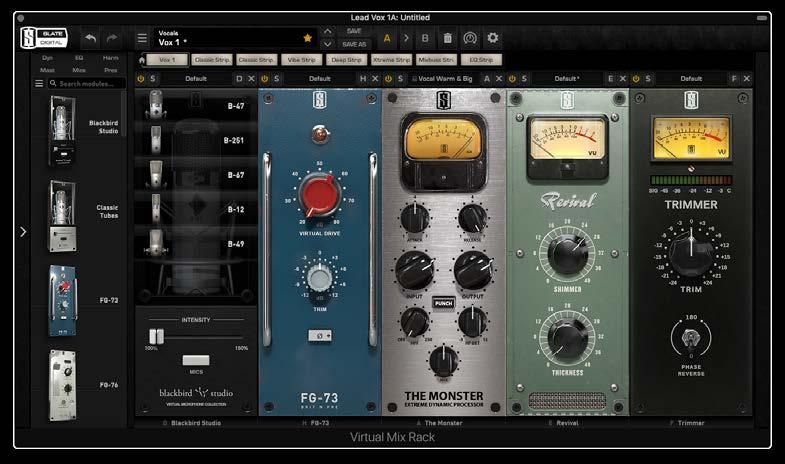Solo the FG-73 module
Screen dimensions: 785x464
[x=276, y=79]
